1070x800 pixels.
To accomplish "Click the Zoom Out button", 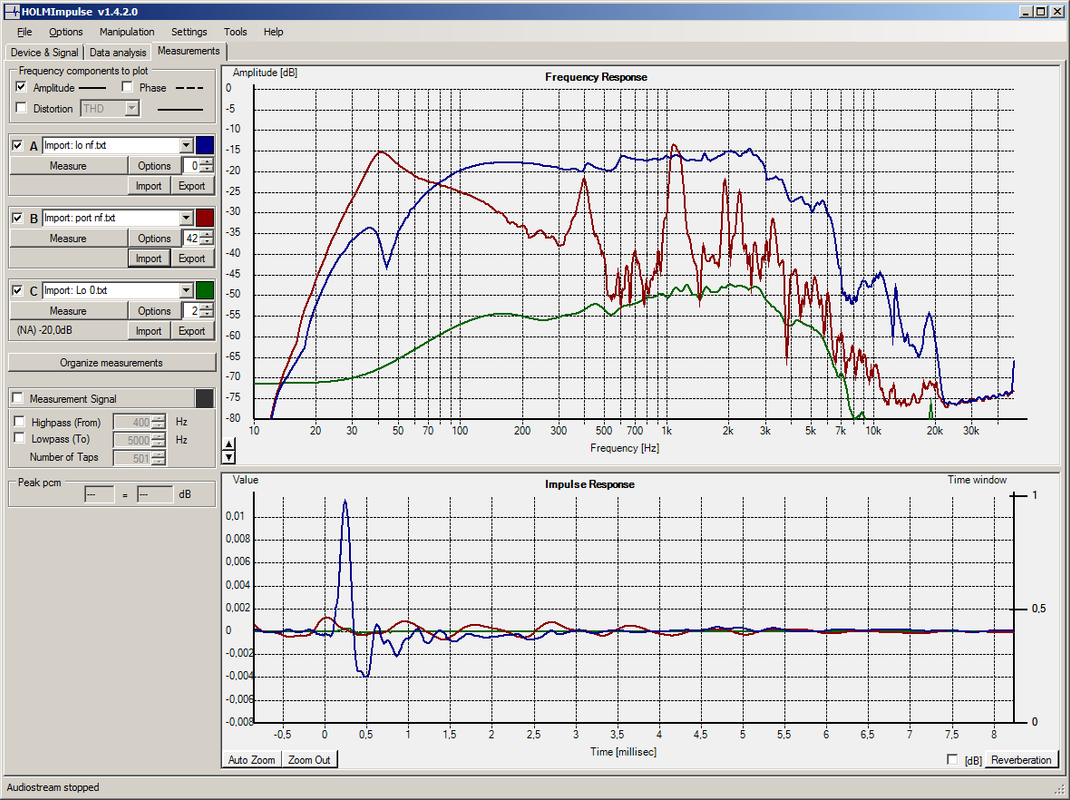I will click(309, 760).
